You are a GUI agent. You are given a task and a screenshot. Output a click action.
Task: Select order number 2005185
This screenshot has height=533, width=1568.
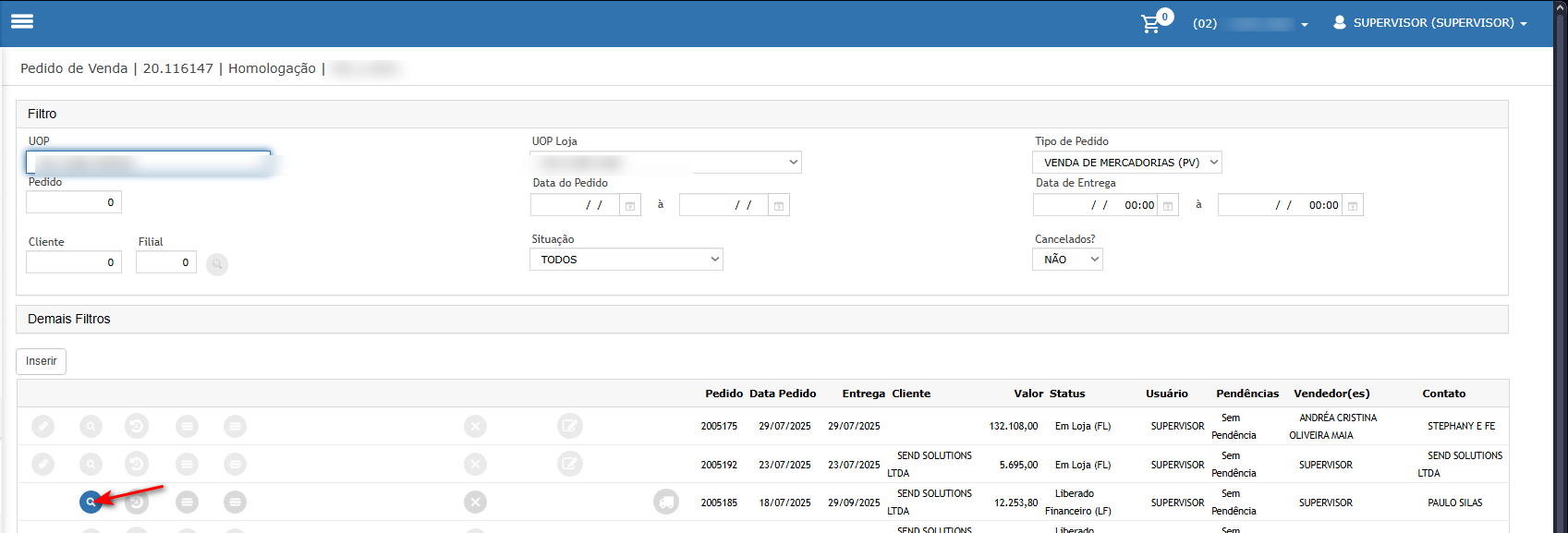tap(719, 503)
